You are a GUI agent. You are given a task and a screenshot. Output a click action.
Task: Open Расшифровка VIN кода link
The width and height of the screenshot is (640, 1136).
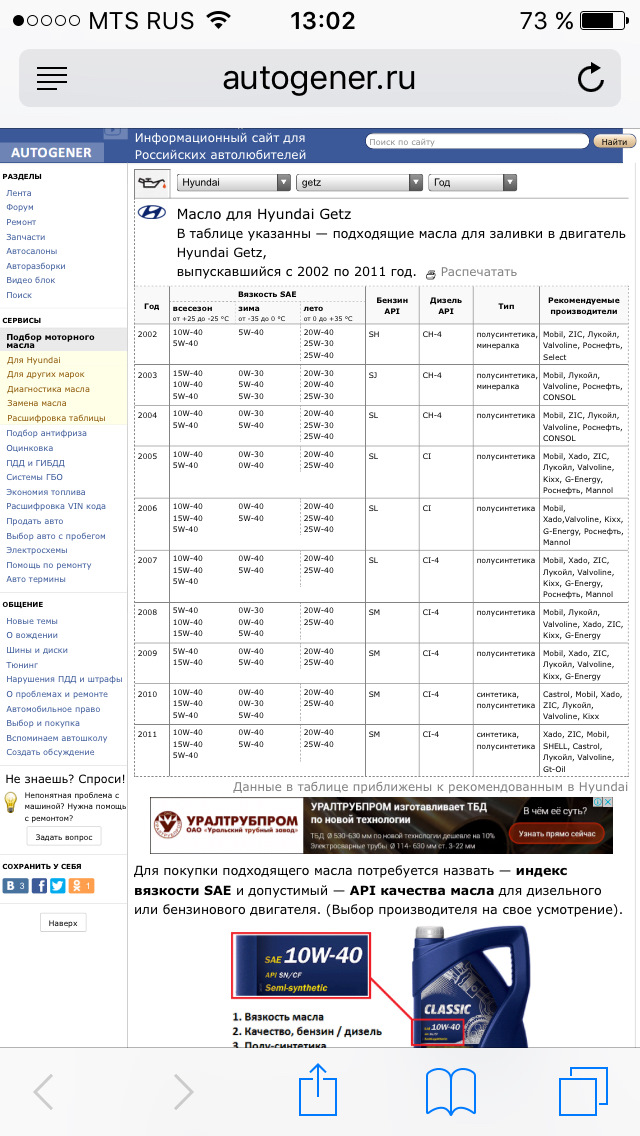(56, 506)
